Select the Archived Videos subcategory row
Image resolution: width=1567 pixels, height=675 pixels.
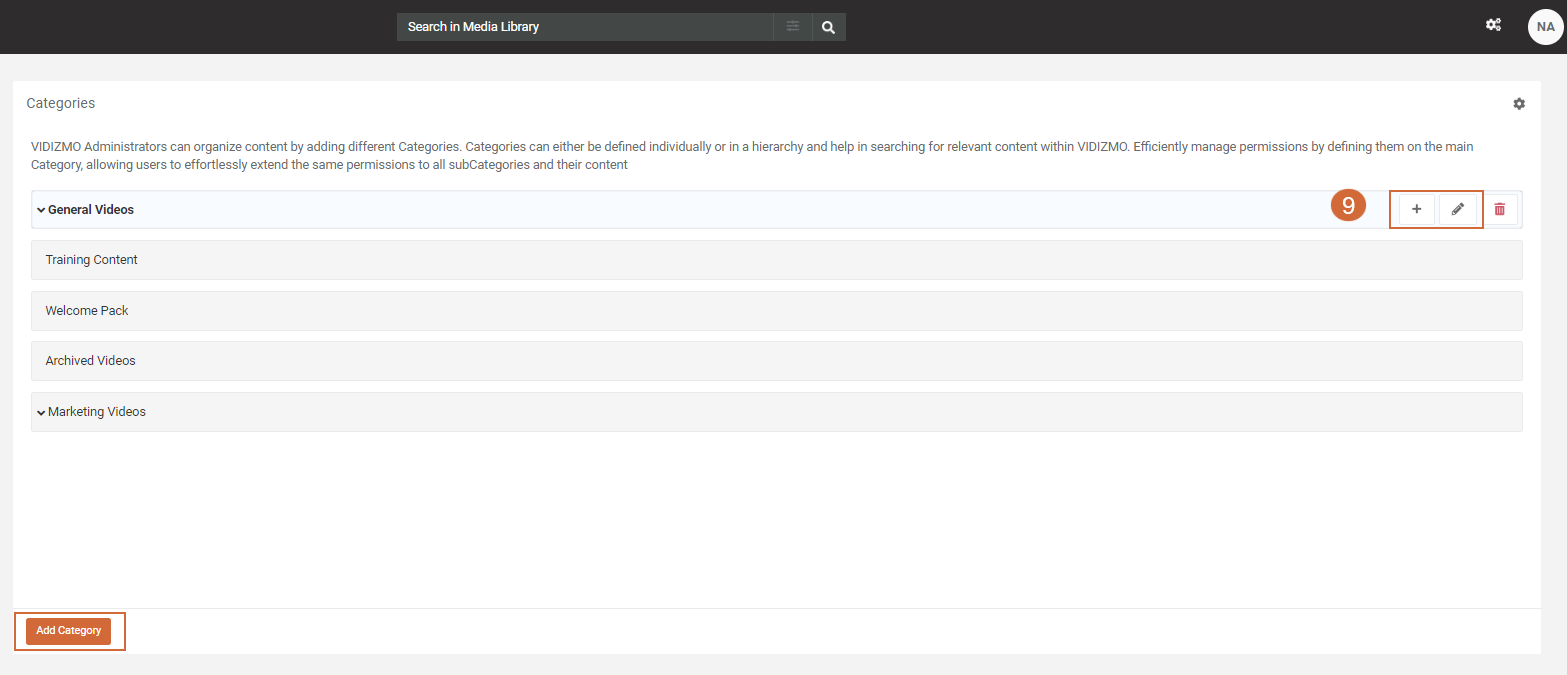pyautogui.click(x=91, y=361)
